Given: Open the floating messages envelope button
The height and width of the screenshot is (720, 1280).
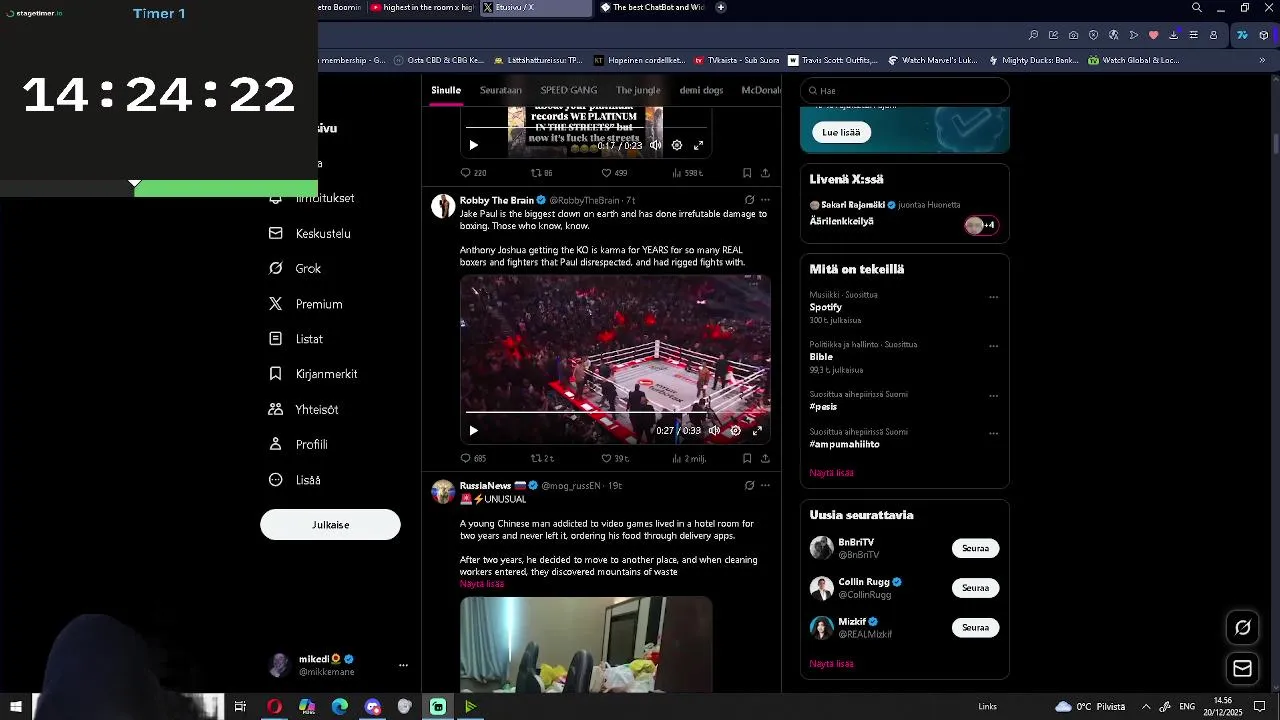Looking at the screenshot, I should pos(1243,668).
